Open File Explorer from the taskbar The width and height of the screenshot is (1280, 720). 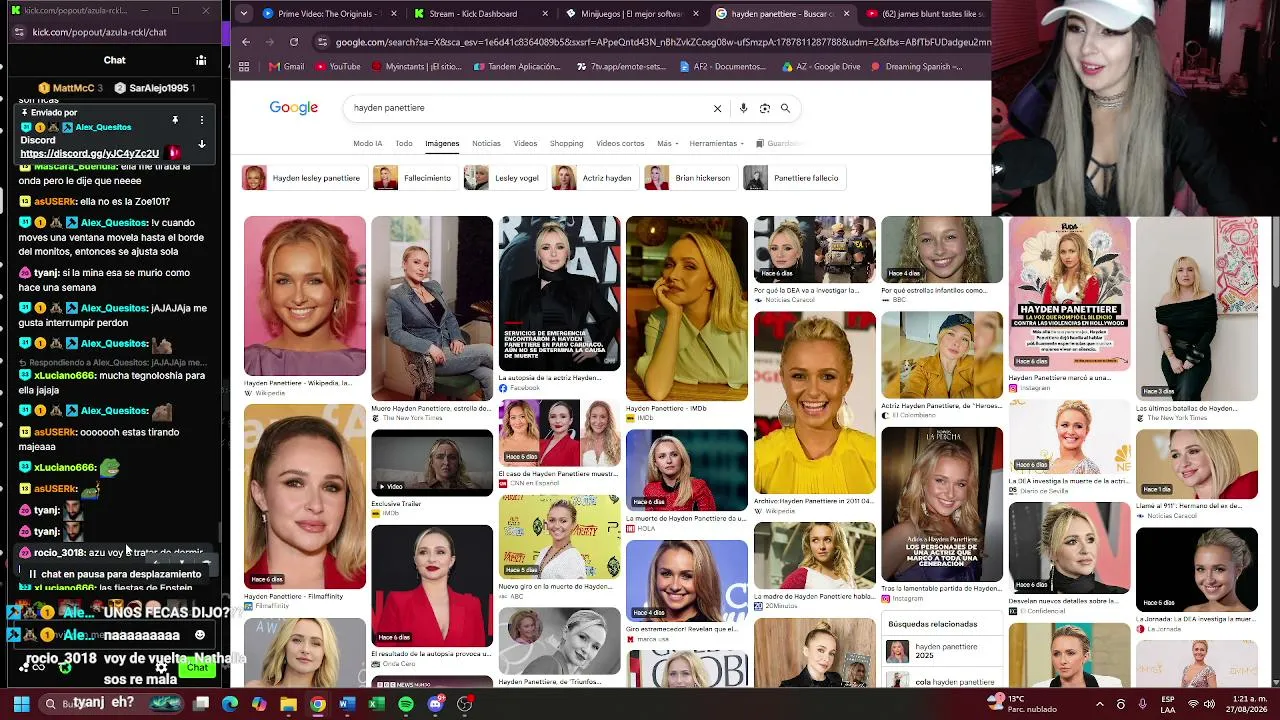[288, 704]
